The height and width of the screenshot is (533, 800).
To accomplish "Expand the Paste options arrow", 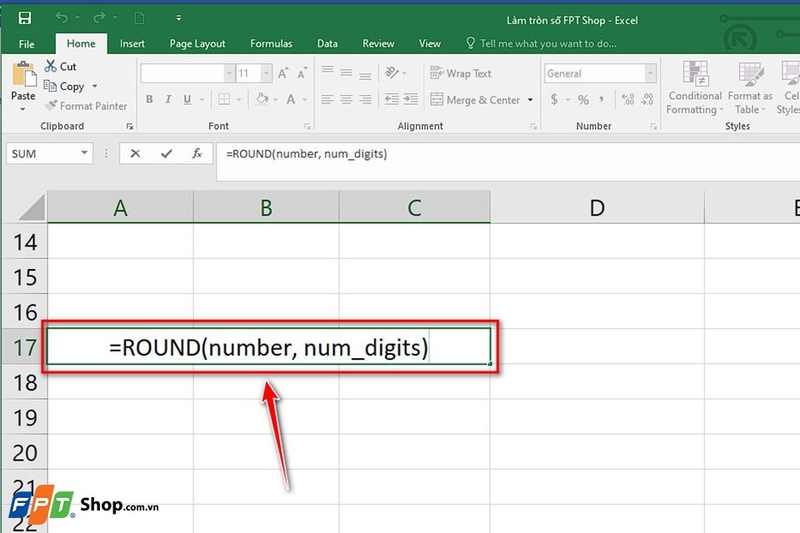I will tap(22, 109).
